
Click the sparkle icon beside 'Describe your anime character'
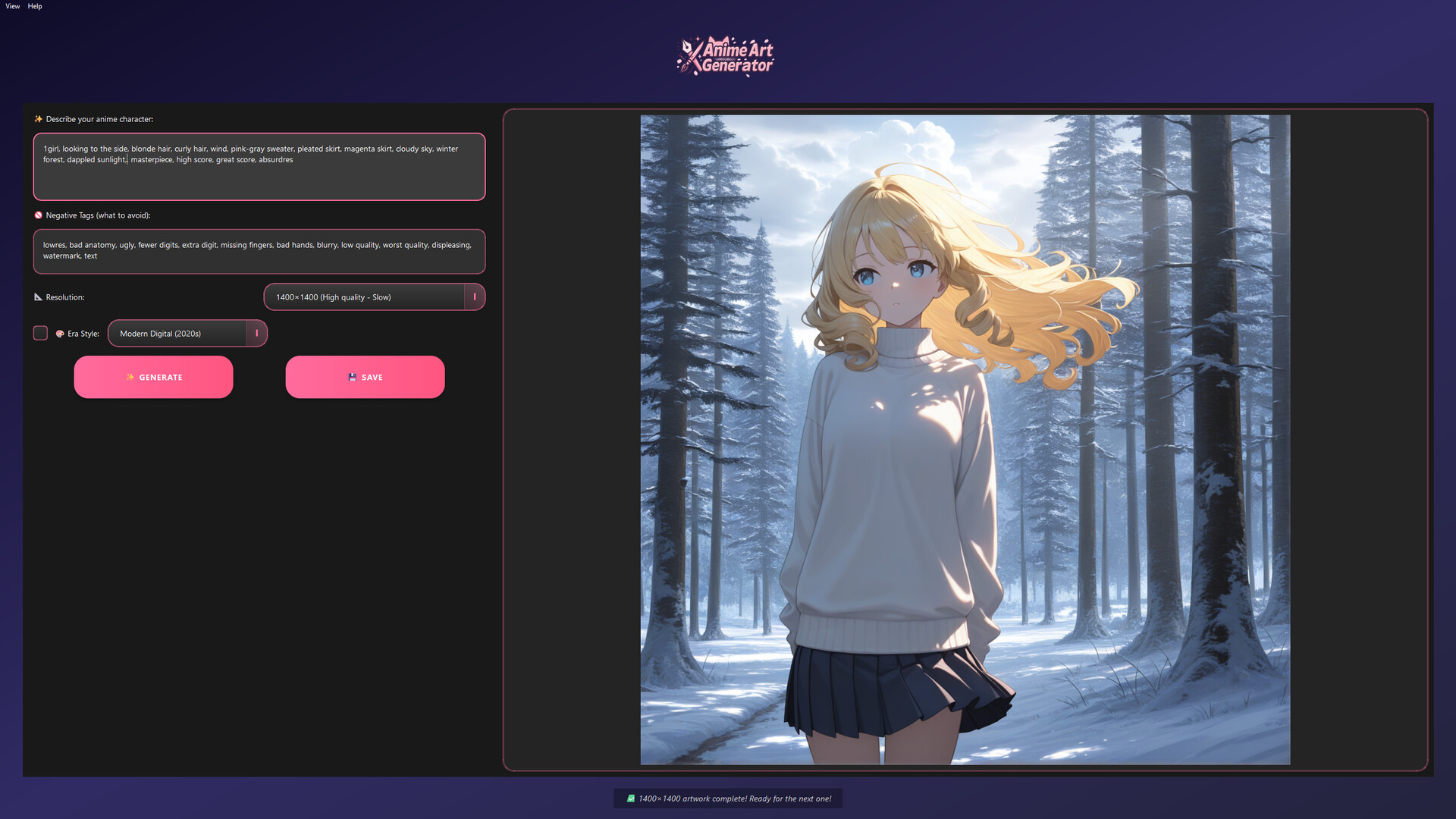pos(37,119)
